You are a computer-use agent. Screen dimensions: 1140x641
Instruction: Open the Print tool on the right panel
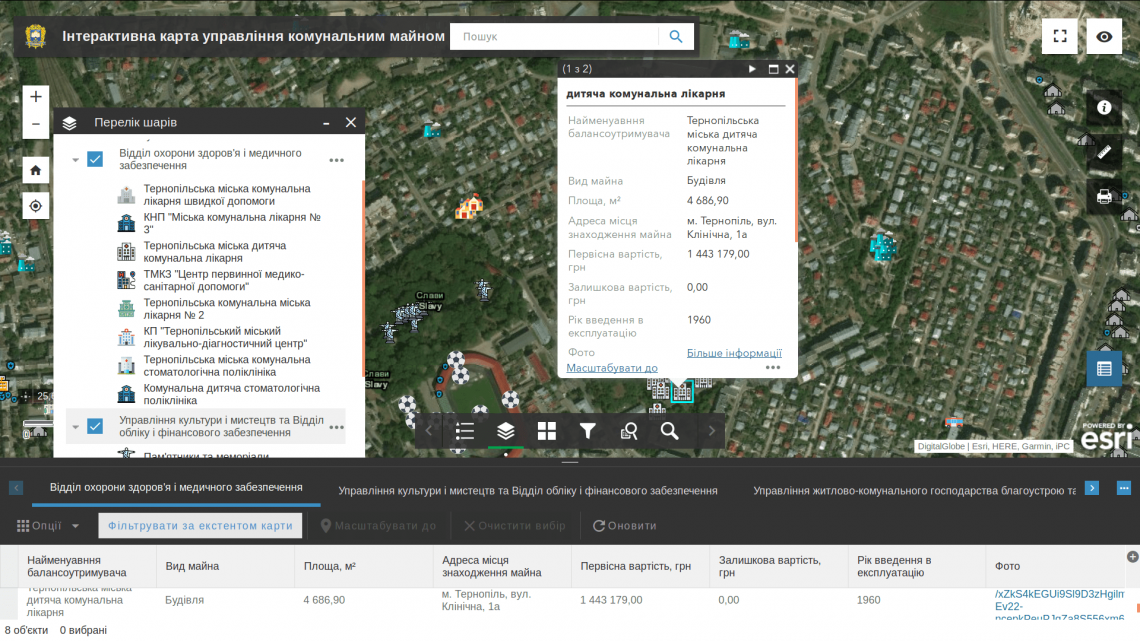[x=1104, y=196]
